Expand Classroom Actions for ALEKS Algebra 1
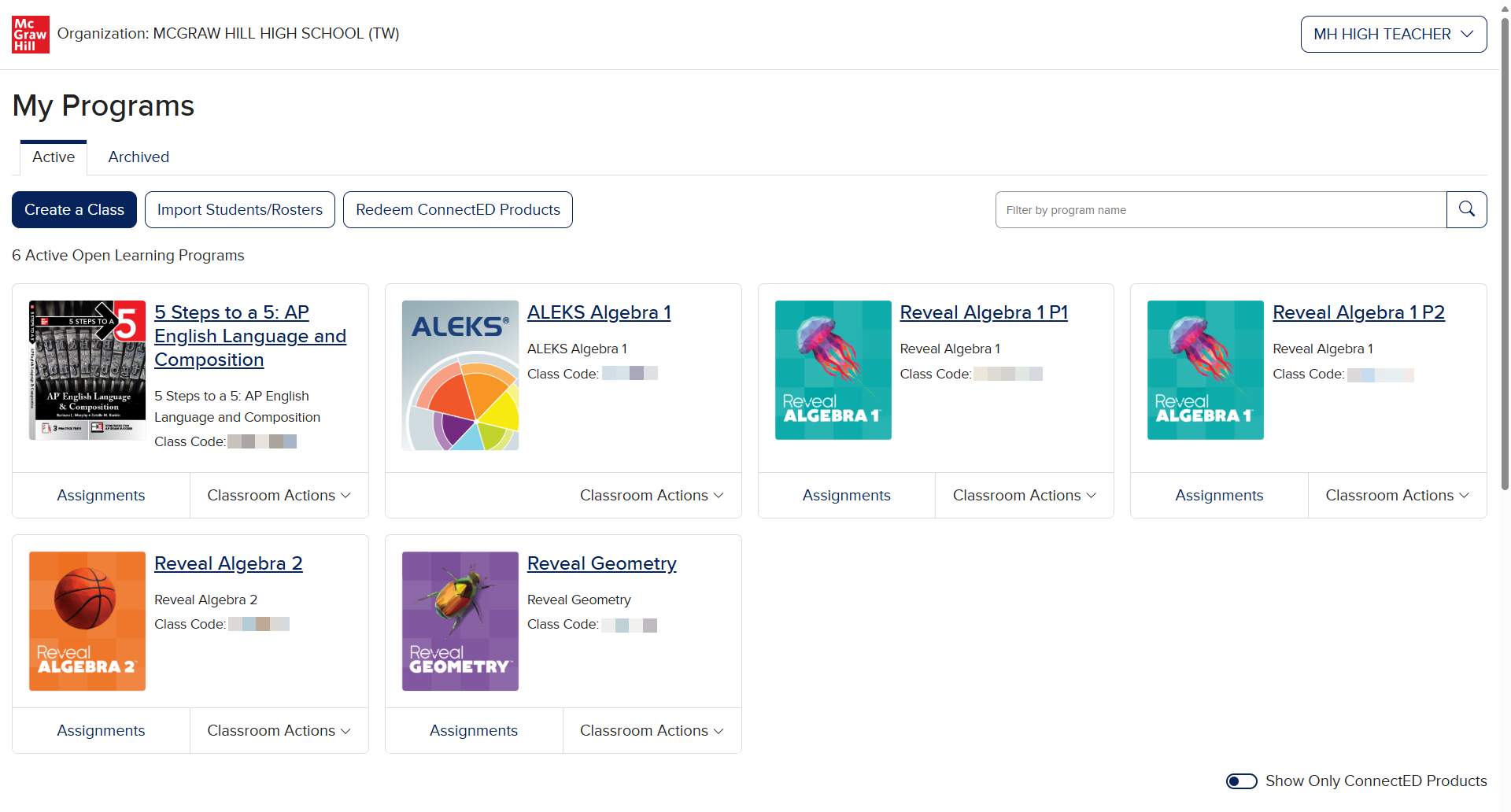 tap(652, 496)
